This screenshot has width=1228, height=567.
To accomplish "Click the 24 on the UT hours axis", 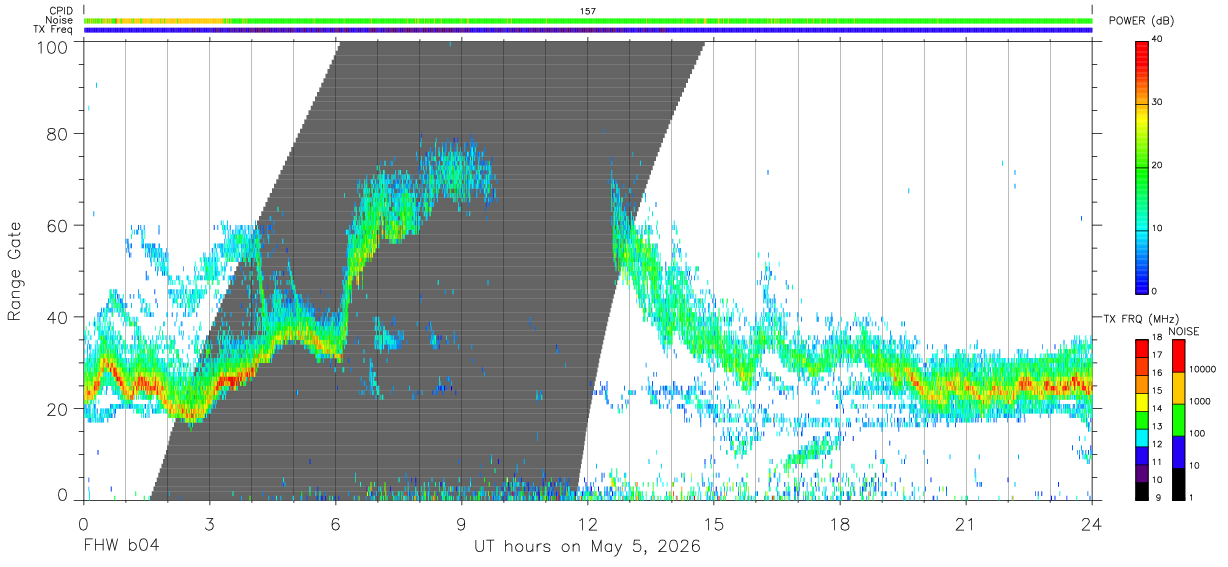I will coord(1092,523).
